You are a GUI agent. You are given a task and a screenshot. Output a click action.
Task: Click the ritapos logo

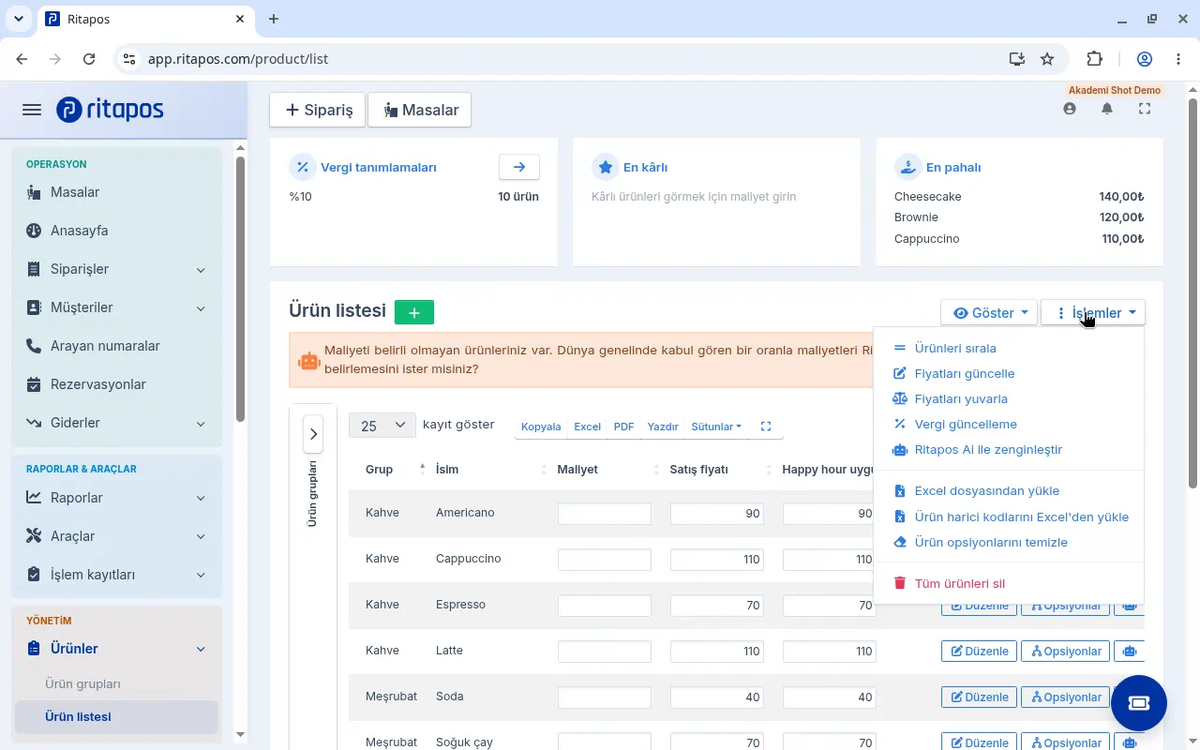pos(110,109)
